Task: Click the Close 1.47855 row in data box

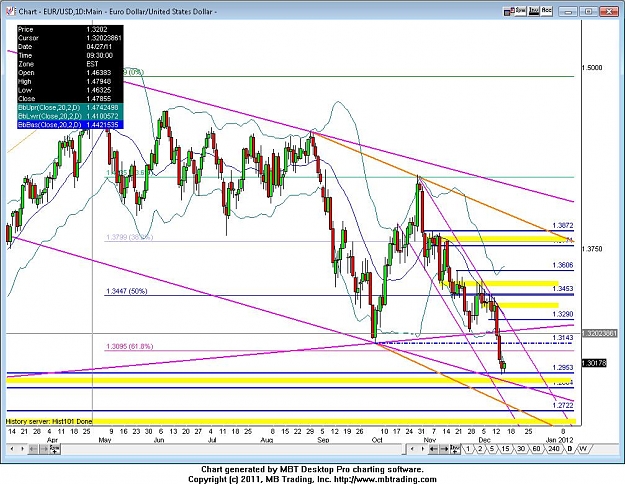Action: (x=70, y=99)
